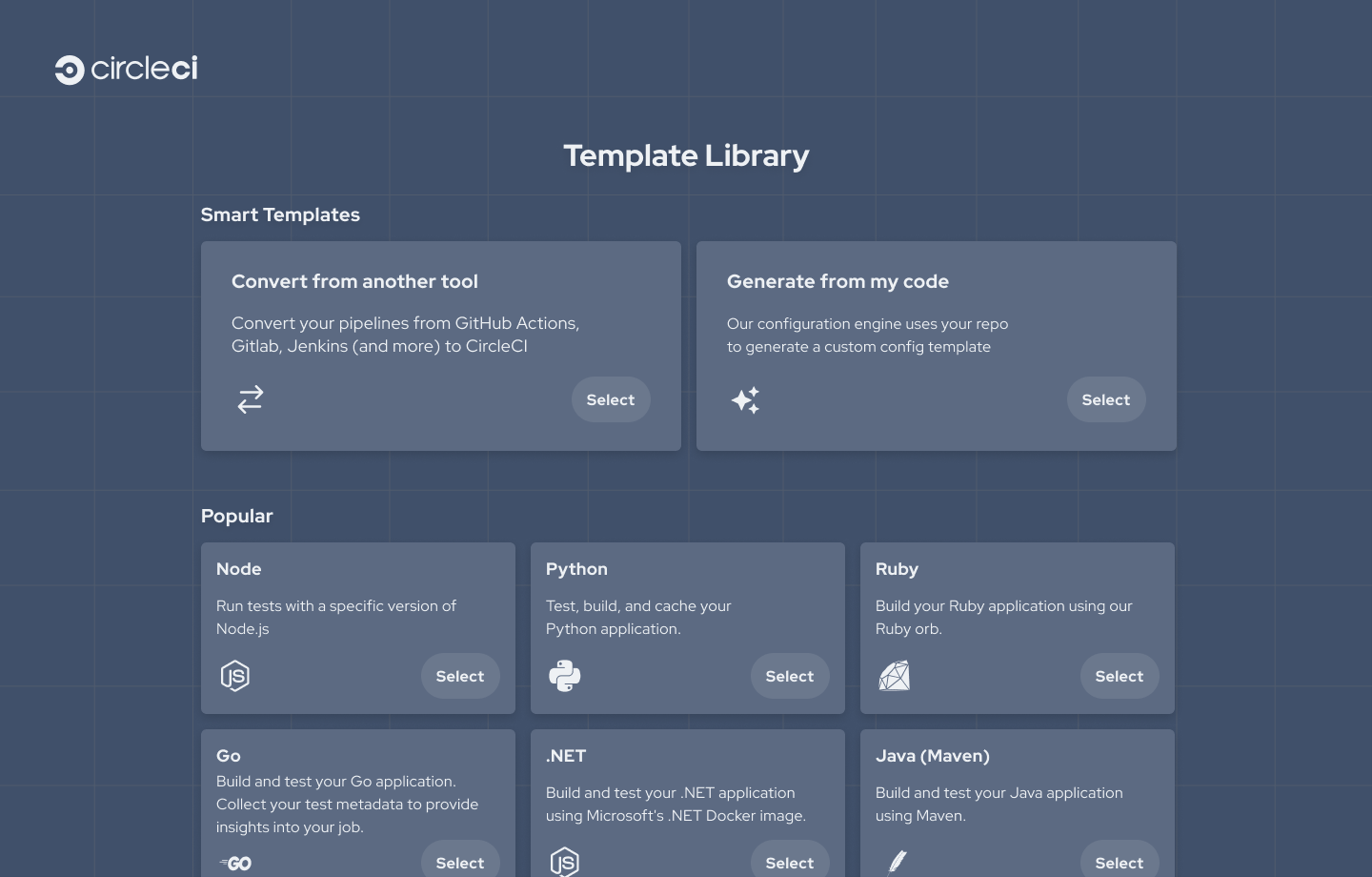
Task: Hit Select for the Ruby template
Action: tap(1119, 676)
